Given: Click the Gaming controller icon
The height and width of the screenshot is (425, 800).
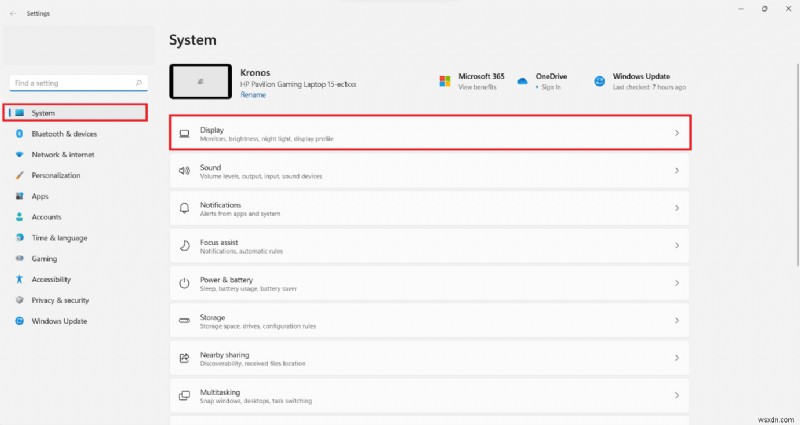Looking at the screenshot, I should tap(19, 259).
